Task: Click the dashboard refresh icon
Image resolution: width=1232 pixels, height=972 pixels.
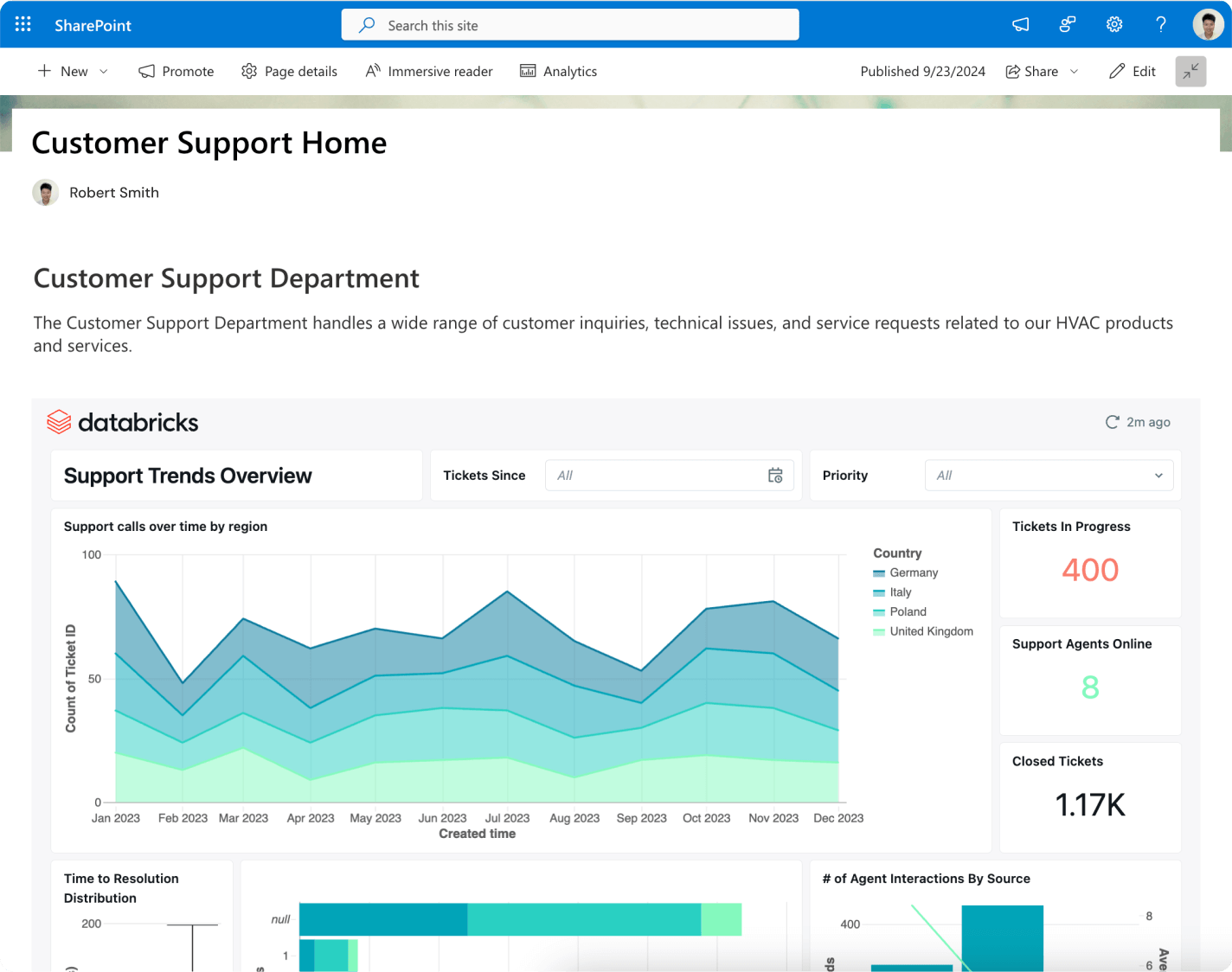Action: click(x=1113, y=422)
